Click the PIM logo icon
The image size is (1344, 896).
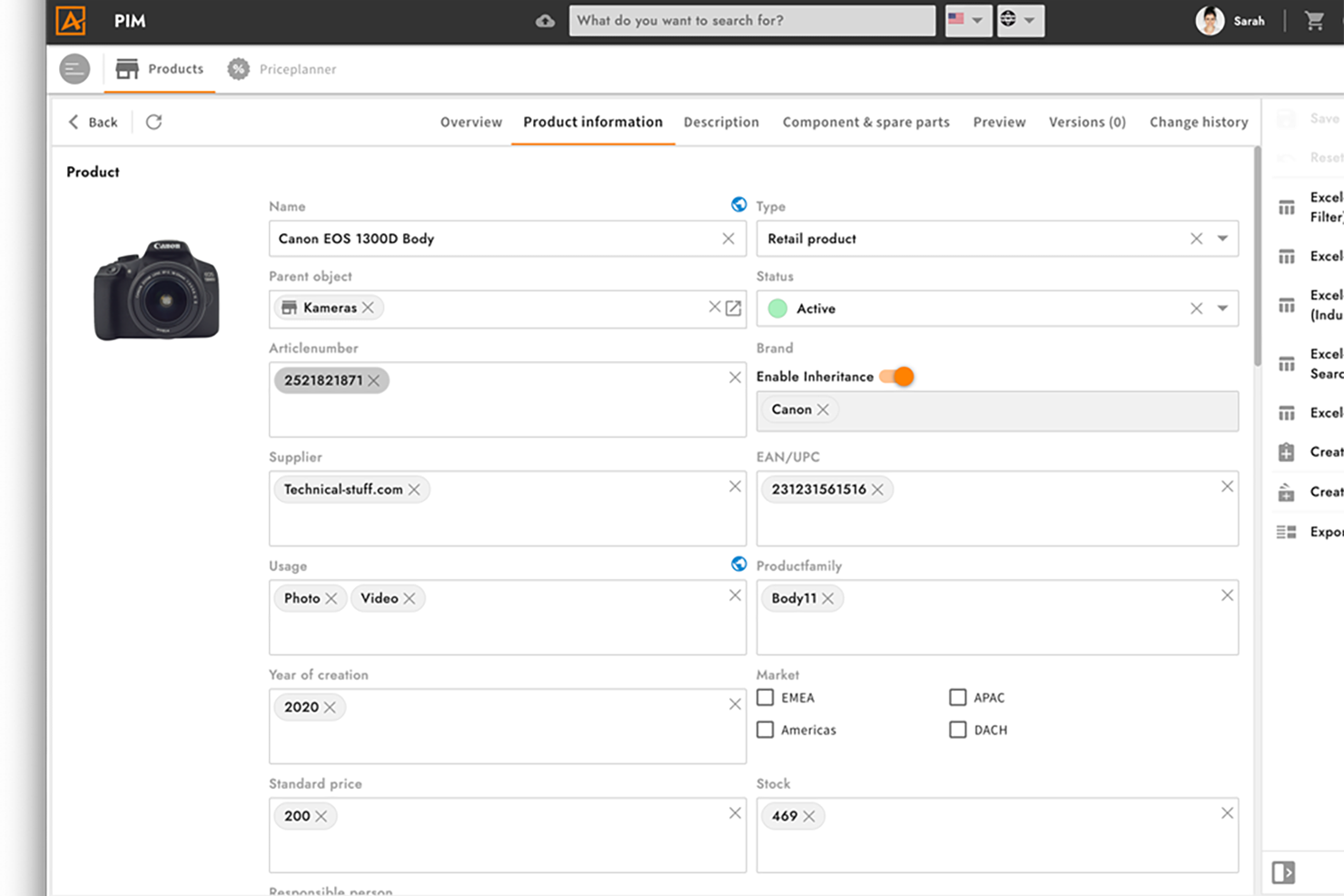pos(71,21)
